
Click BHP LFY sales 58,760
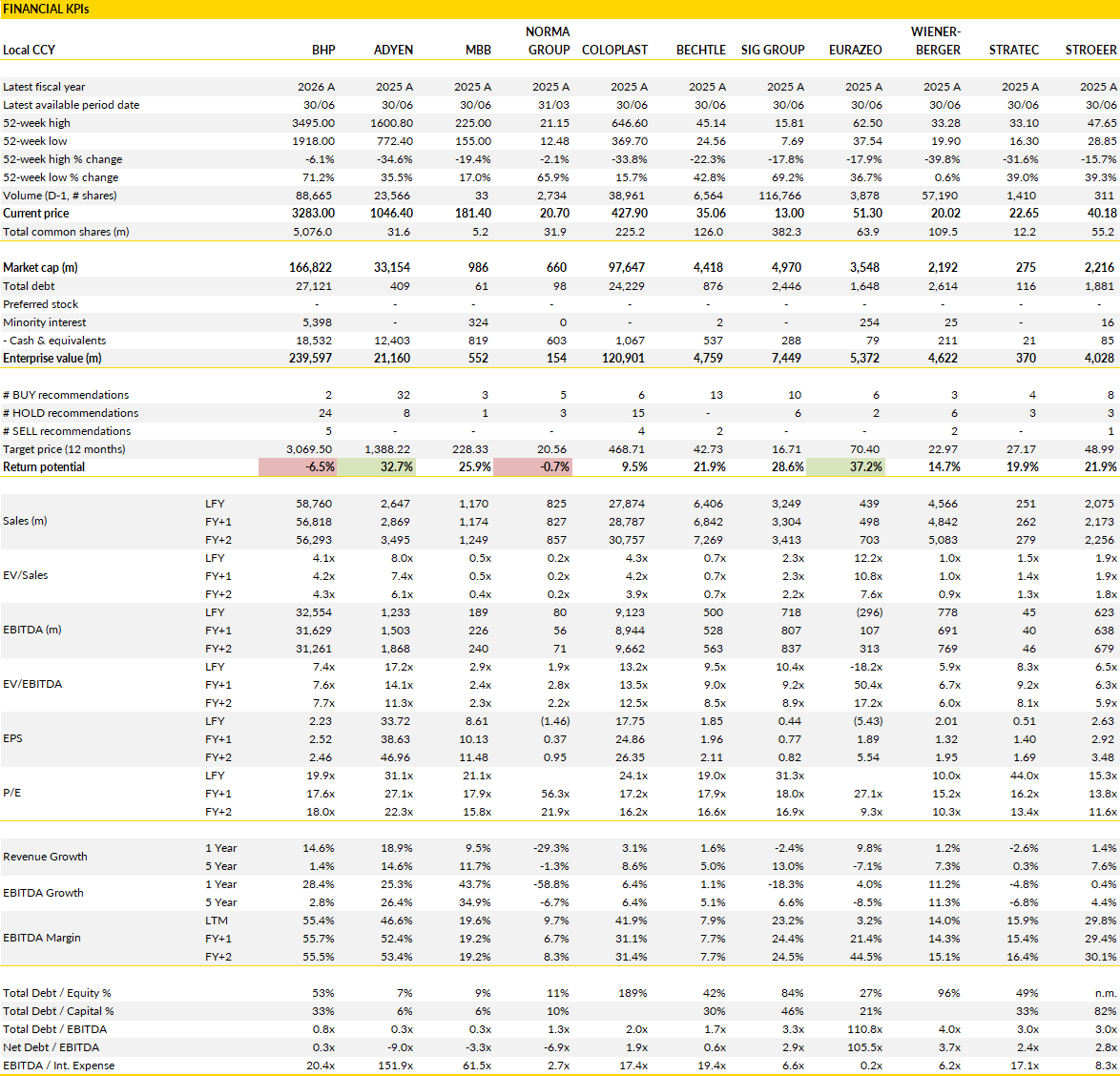click(314, 504)
